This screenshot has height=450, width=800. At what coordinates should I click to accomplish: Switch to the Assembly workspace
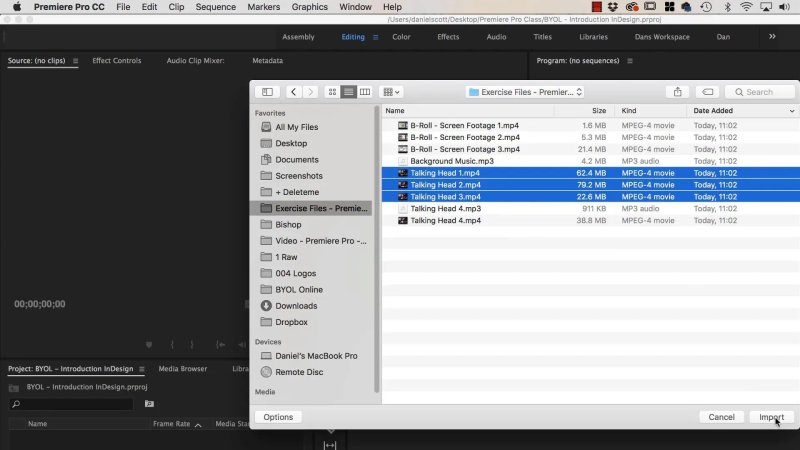click(298, 37)
